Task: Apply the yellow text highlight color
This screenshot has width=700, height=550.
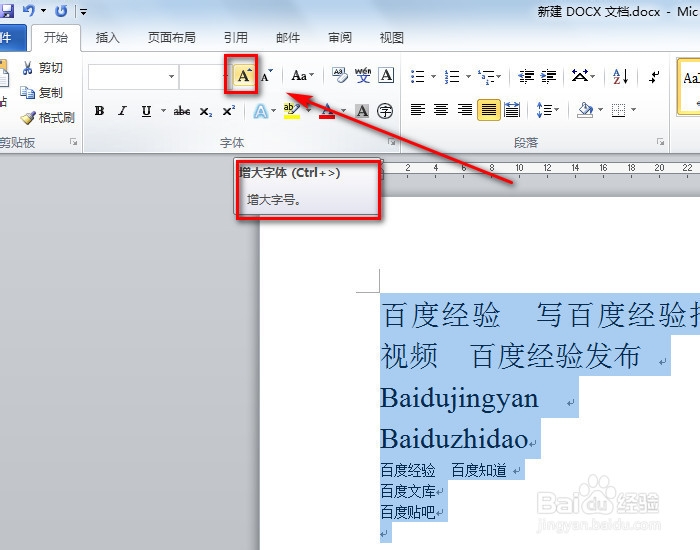Action: 292,110
